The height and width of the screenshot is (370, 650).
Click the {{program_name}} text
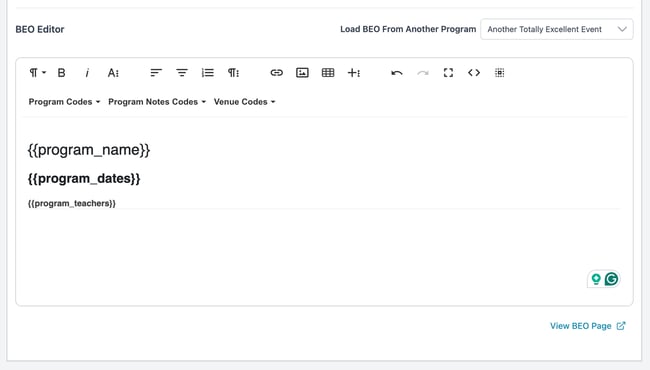pos(89,150)
